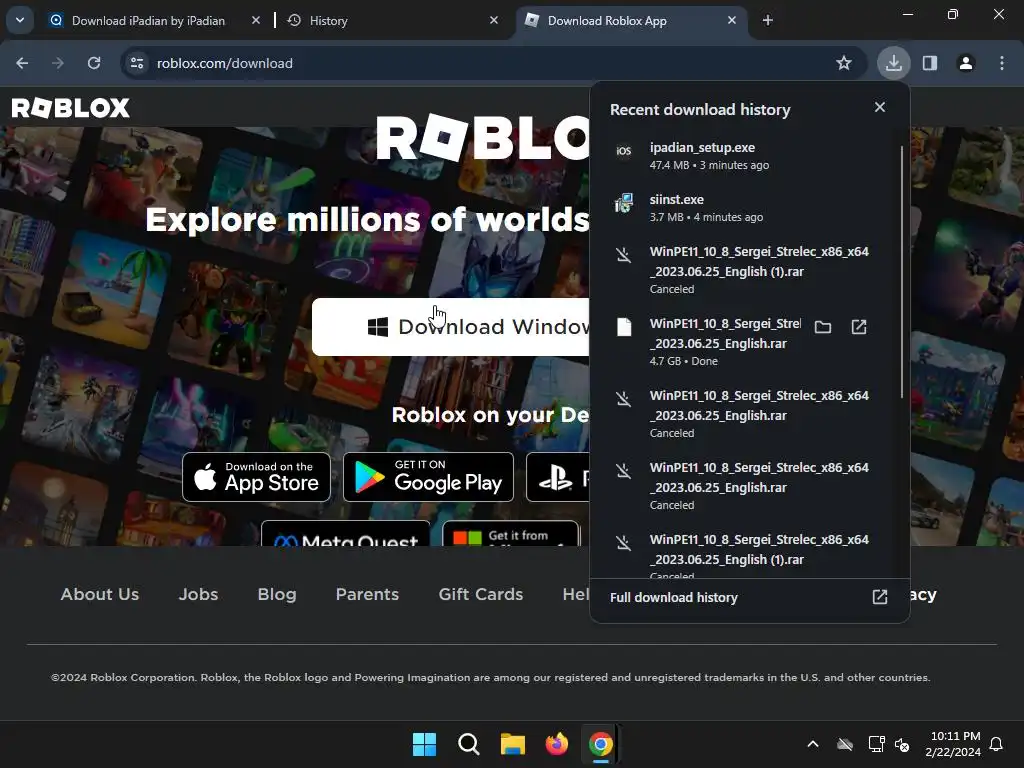Viewport: 1024px width, 768px height.
Task: Open File Explorer from taskbar
Action: click(x=513, y=744)
